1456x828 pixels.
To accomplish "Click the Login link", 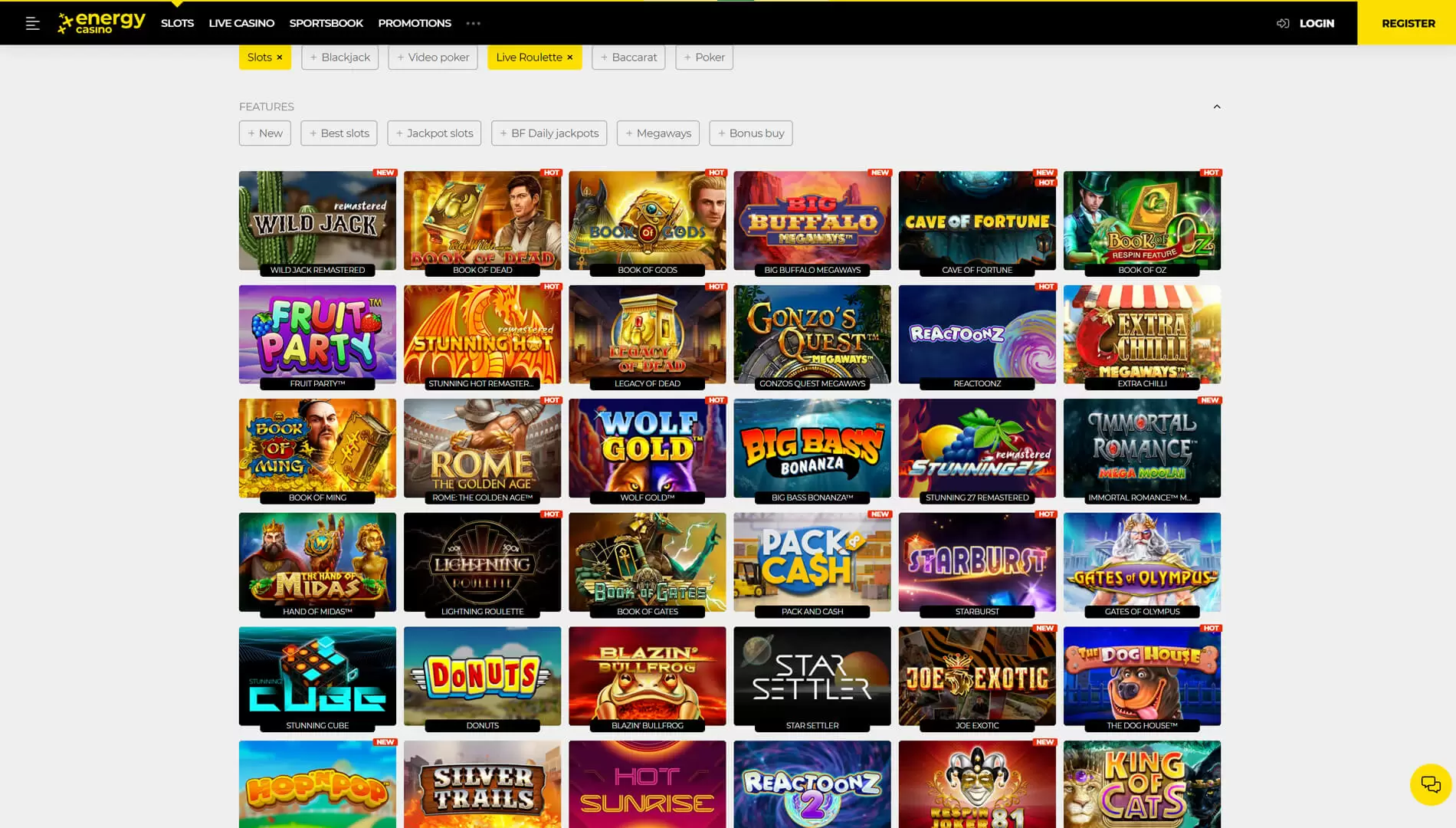I will pyautogui.click(x=1316, y=23).
